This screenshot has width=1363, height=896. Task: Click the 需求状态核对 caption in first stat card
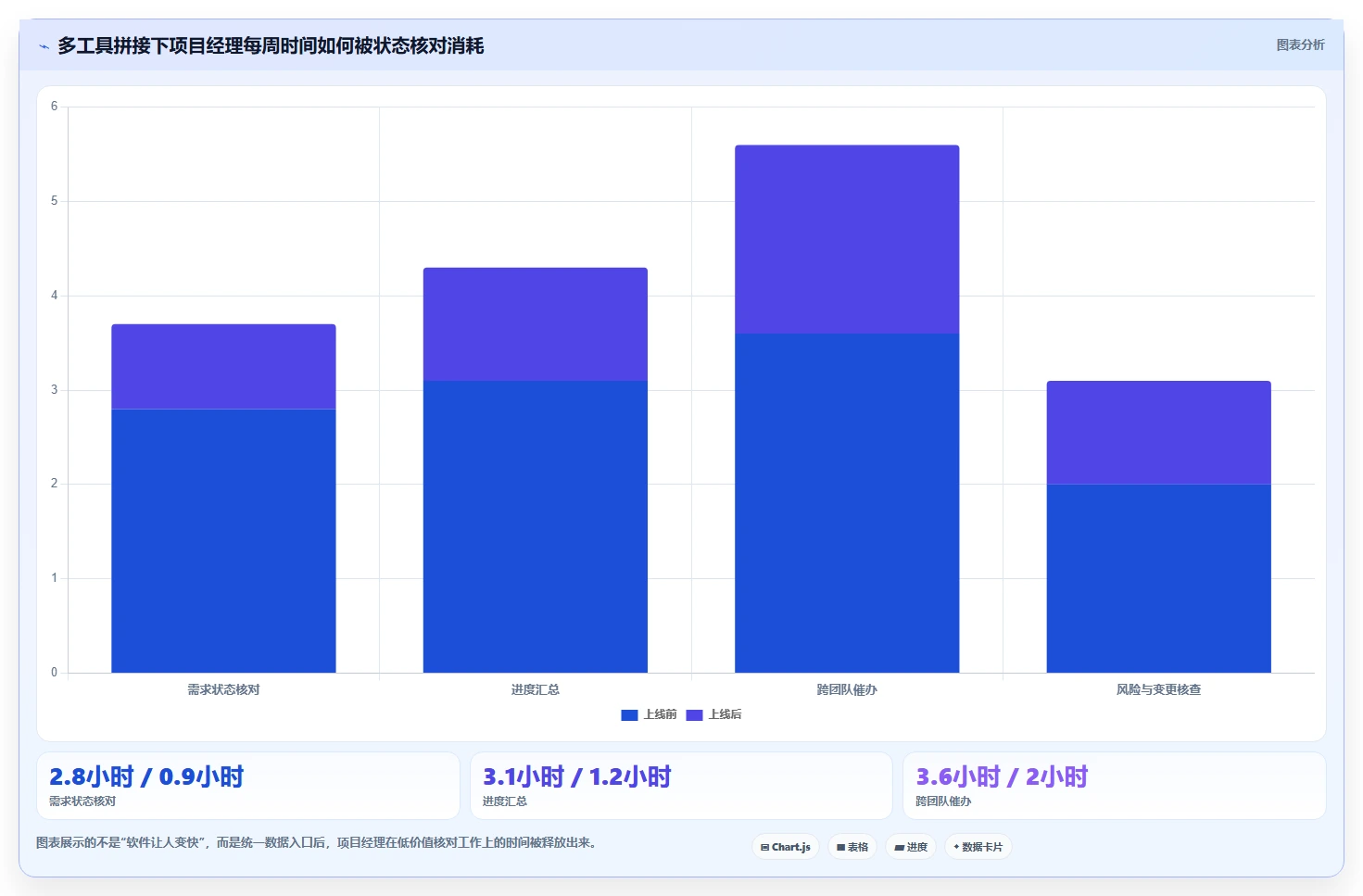tap(82, 801)
